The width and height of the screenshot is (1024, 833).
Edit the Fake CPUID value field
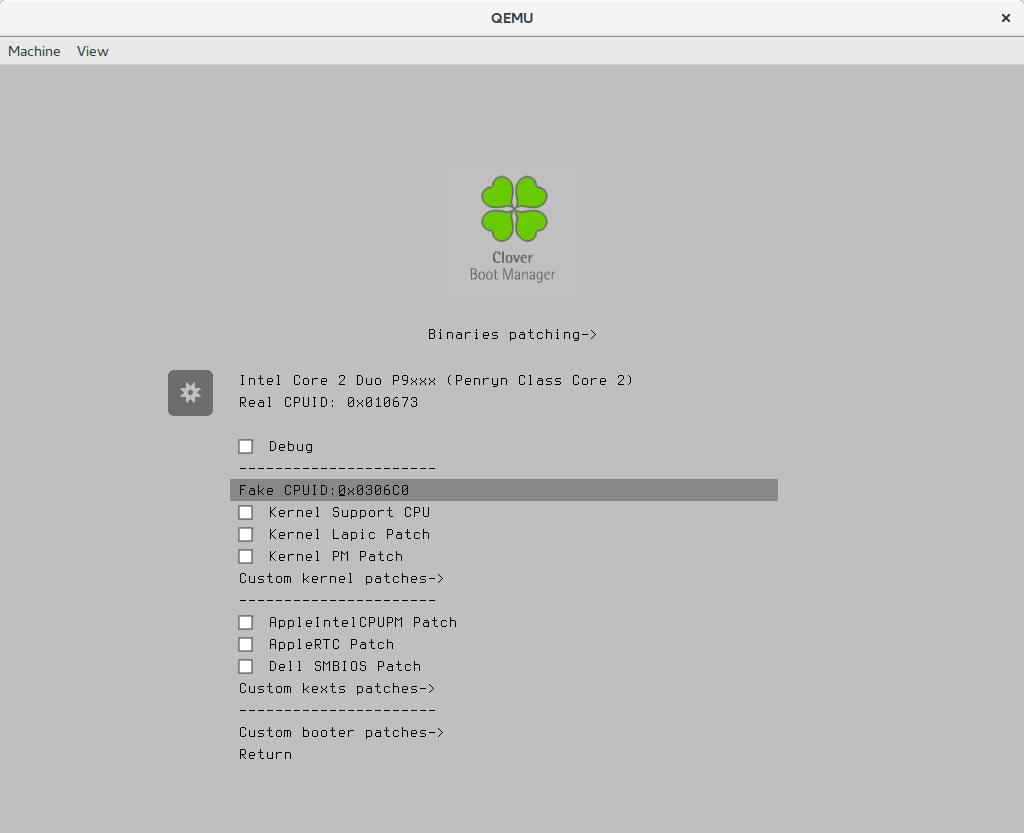[x=373, y=490]
